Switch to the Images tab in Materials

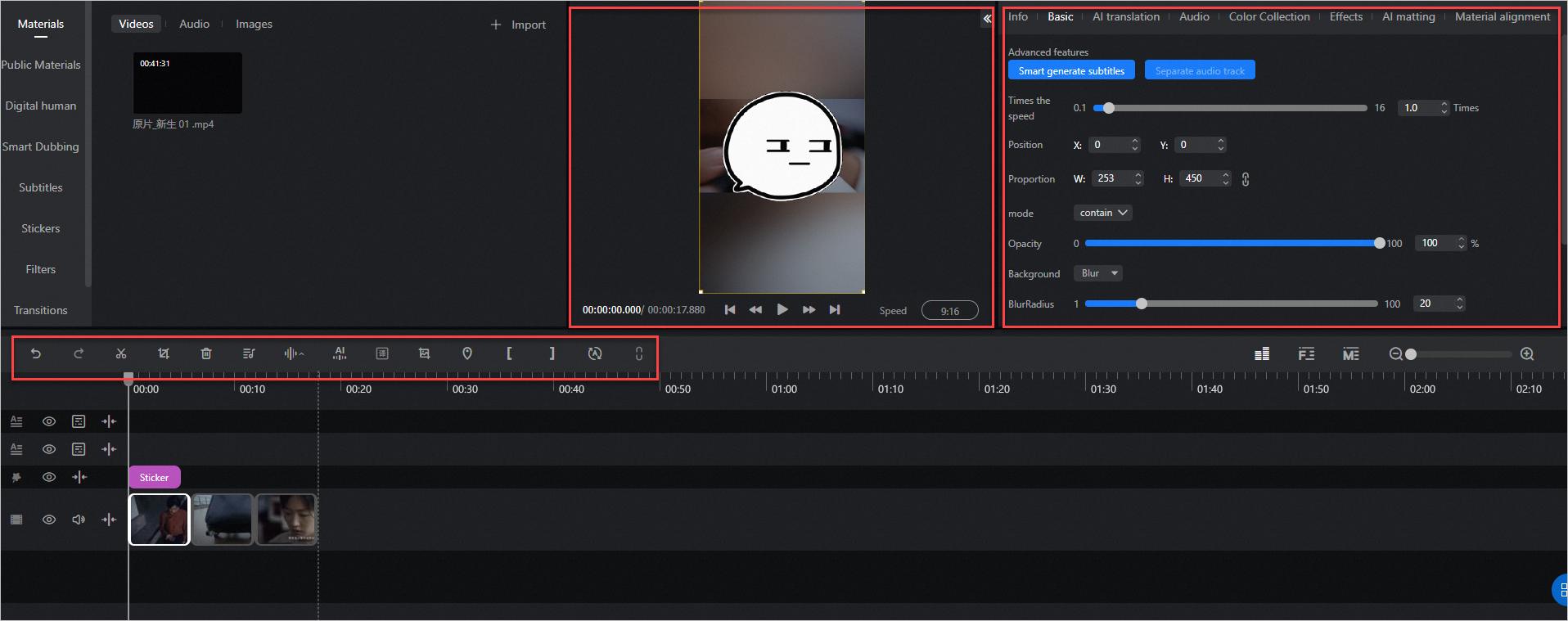coord(254,24)
